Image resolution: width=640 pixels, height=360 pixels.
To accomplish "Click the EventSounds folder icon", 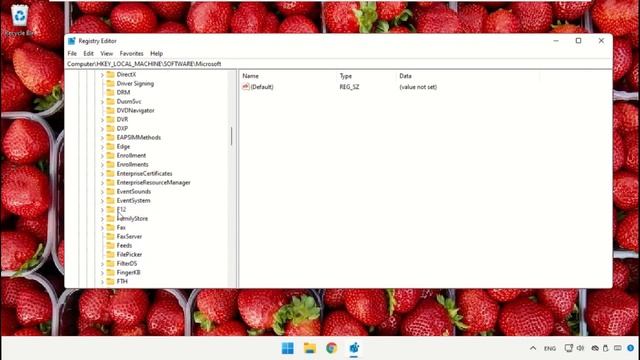I will [x=110, y=191].
